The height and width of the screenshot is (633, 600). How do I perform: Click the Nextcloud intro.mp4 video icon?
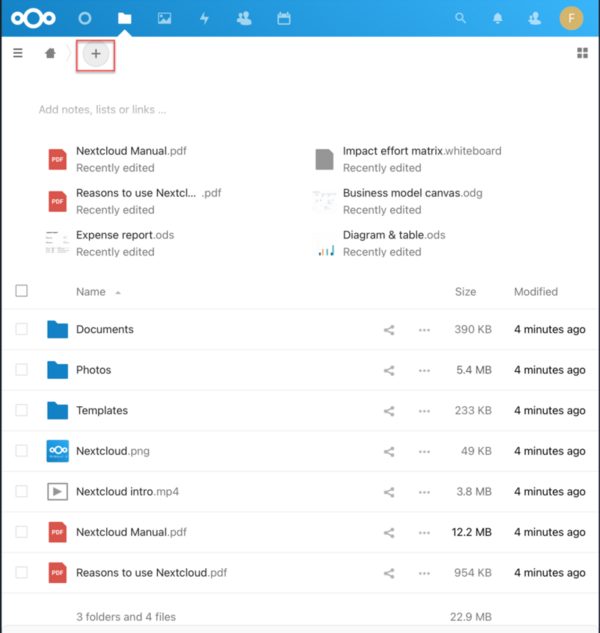point(57,491)
